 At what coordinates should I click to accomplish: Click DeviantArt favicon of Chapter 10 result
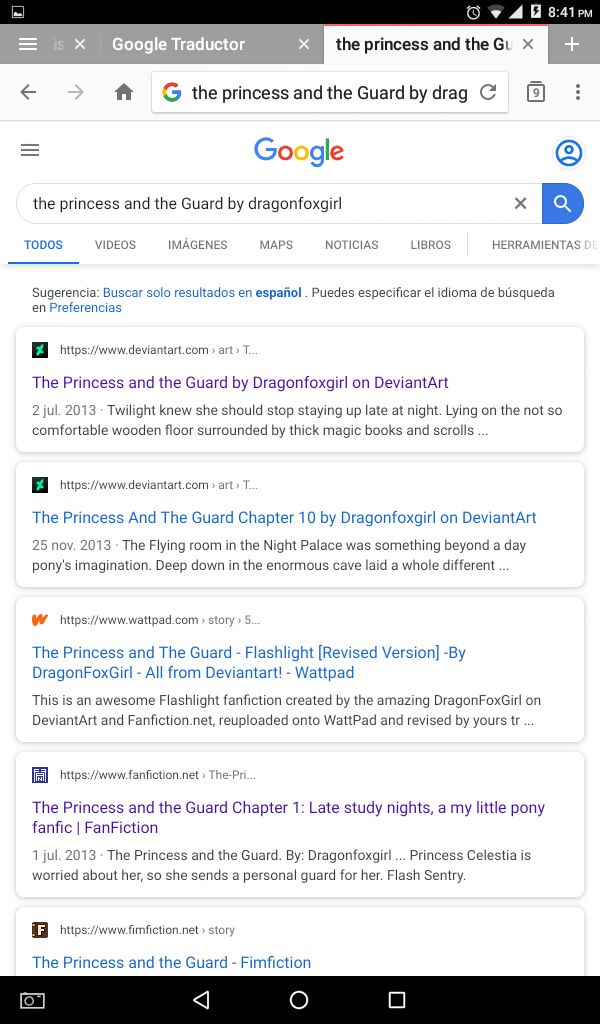pos(40,485)
